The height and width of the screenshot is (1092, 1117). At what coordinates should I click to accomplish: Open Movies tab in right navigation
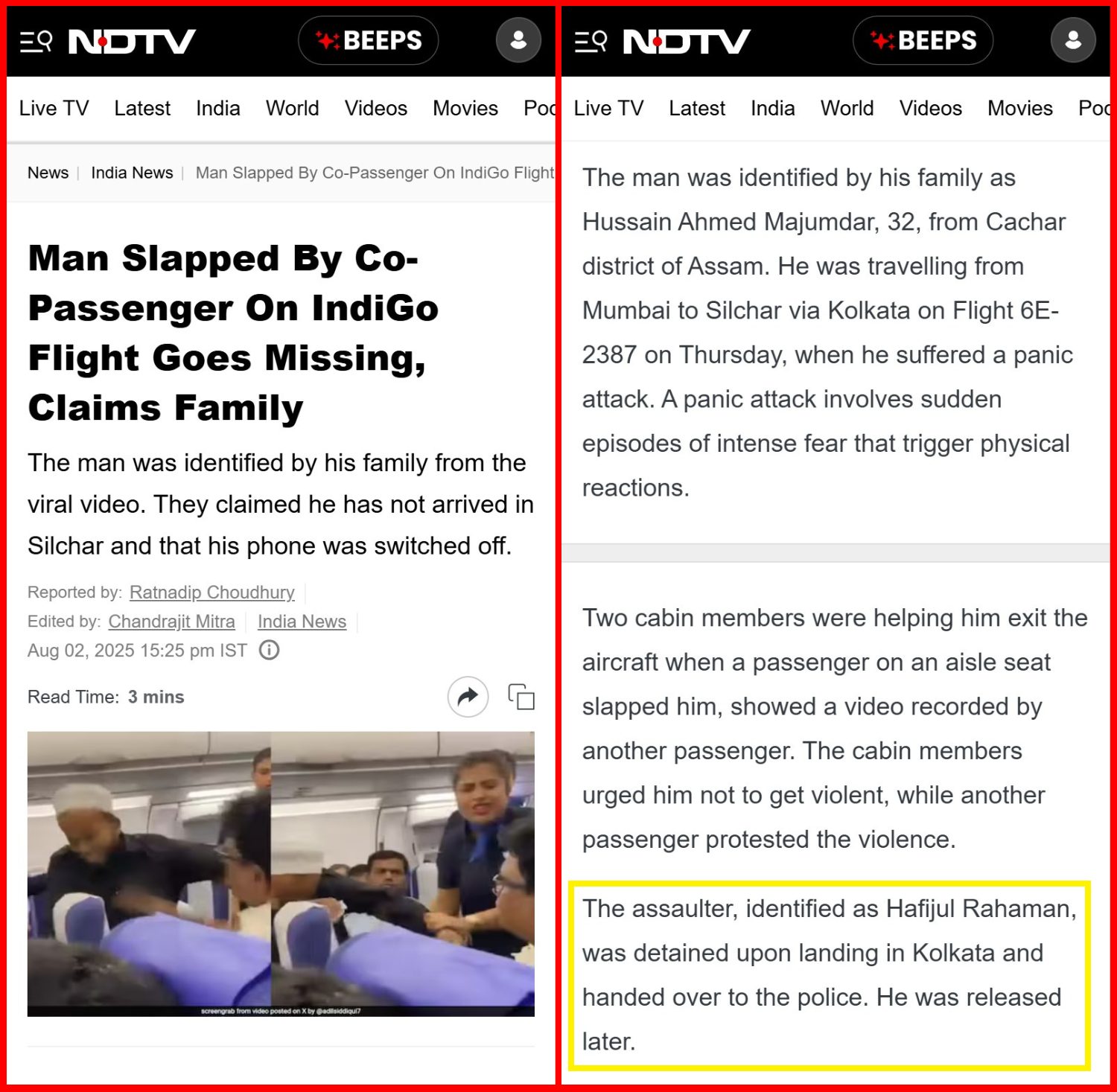point(1019,109)
